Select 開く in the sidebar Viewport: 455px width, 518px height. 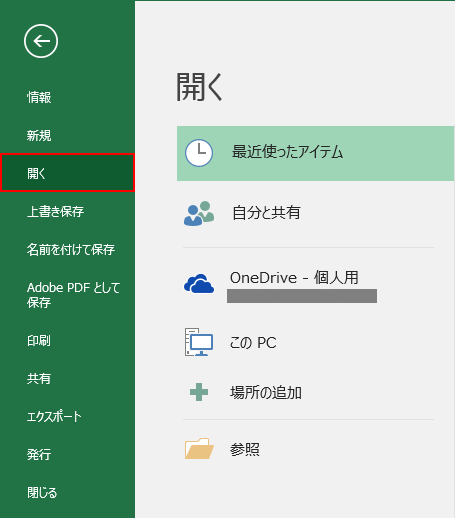67,173
